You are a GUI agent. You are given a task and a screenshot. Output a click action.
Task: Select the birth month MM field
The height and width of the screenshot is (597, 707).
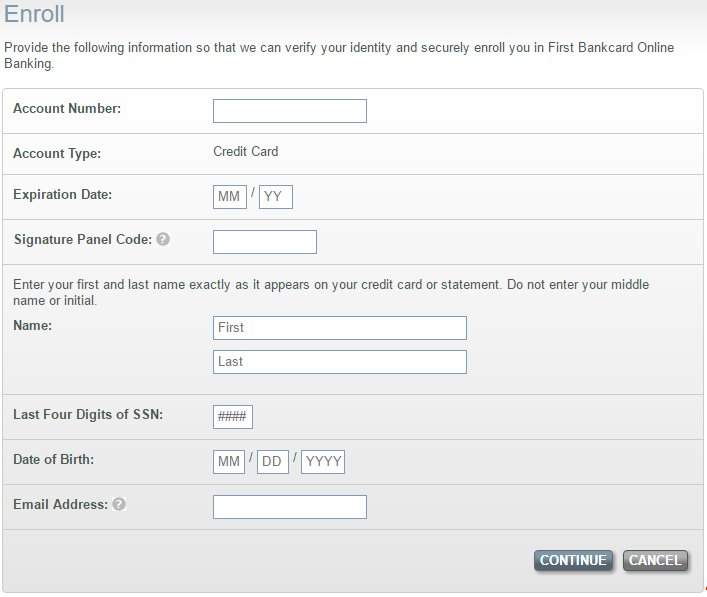pyautogui.click(x=229, y=462)
